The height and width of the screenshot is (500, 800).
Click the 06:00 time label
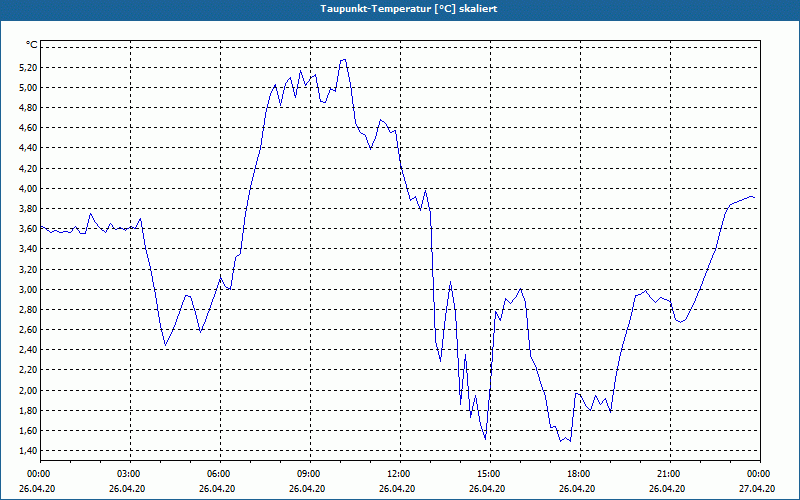coord(219,474)
